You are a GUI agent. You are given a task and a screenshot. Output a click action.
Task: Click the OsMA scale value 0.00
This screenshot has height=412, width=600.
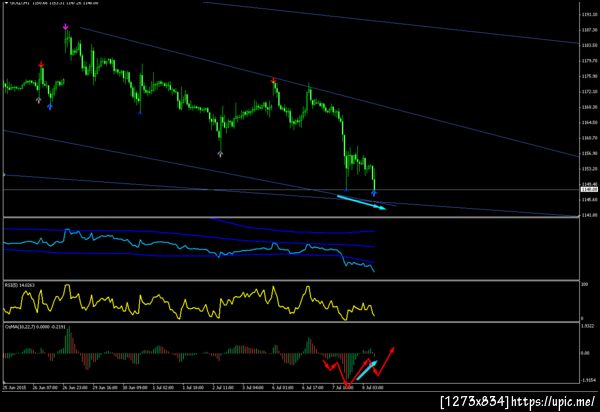[x=585, y=353]
